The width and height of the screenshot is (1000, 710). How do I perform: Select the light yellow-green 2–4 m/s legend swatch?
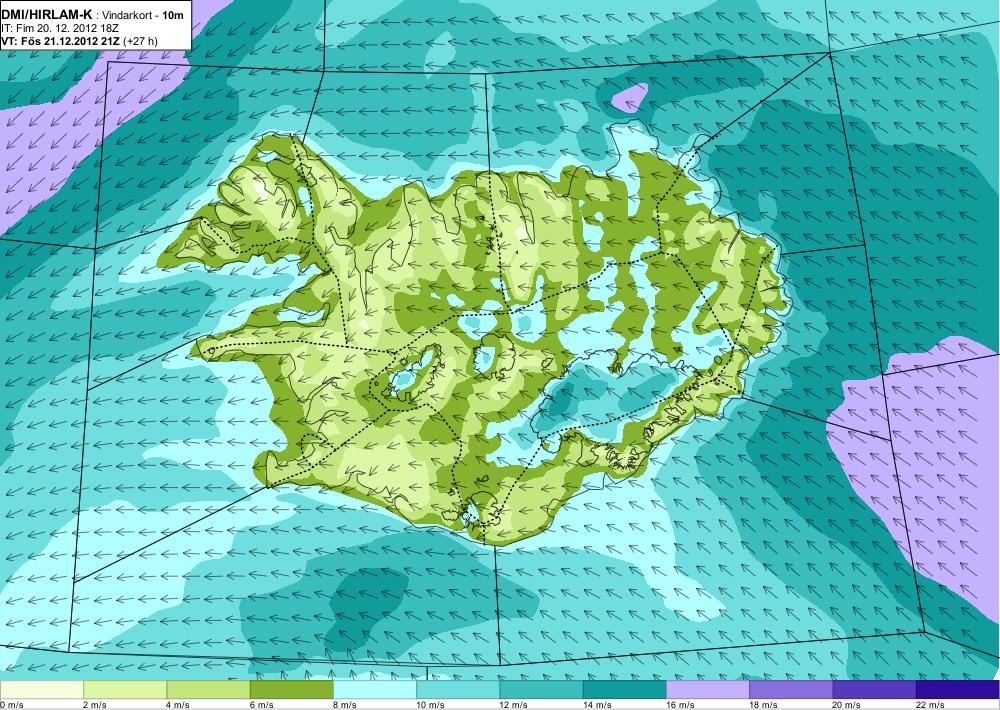tap(125, 690)
